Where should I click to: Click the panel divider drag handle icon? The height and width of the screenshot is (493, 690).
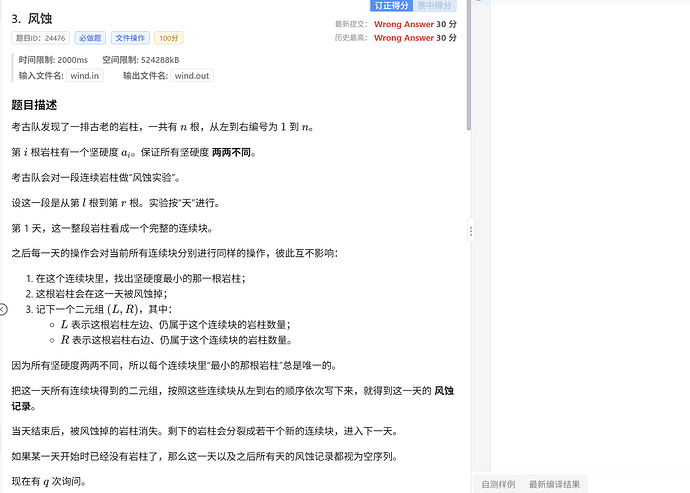471,231
